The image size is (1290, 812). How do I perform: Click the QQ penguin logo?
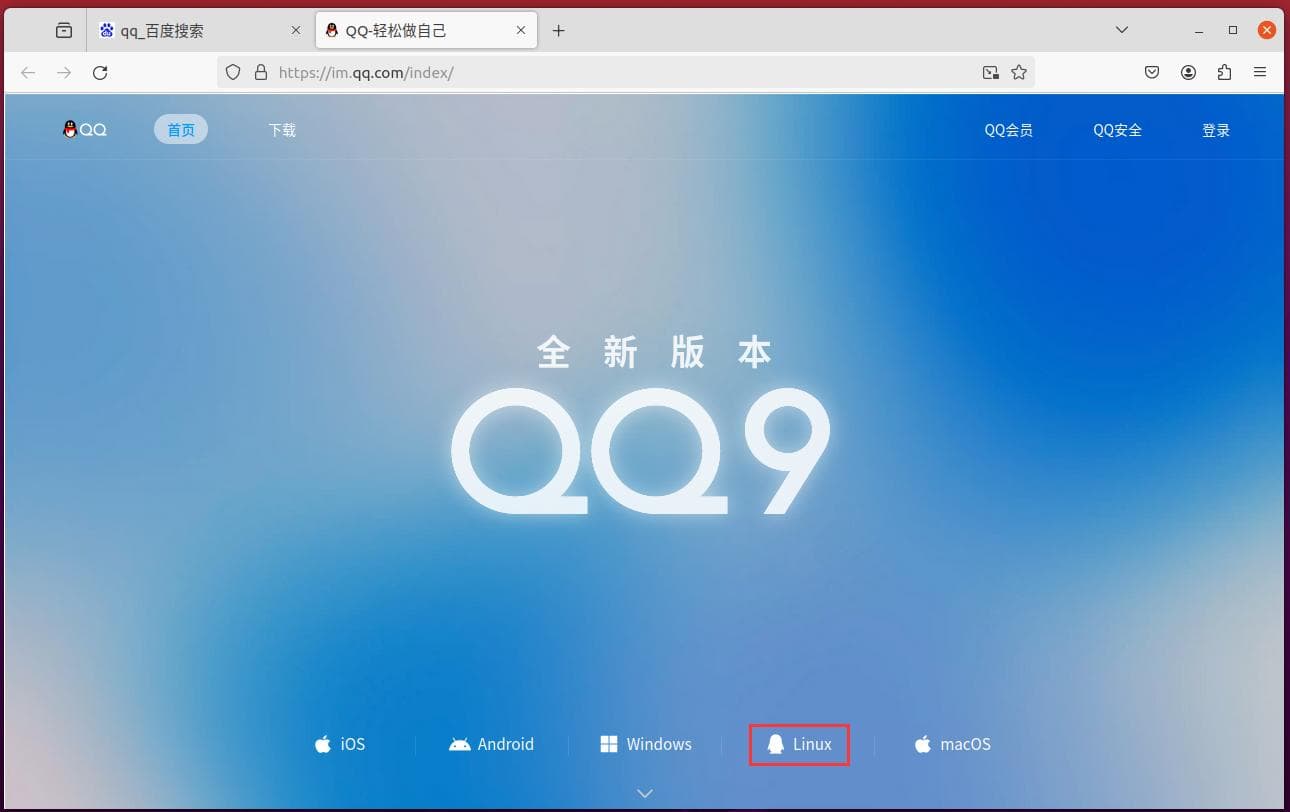[x=85, y=130]
